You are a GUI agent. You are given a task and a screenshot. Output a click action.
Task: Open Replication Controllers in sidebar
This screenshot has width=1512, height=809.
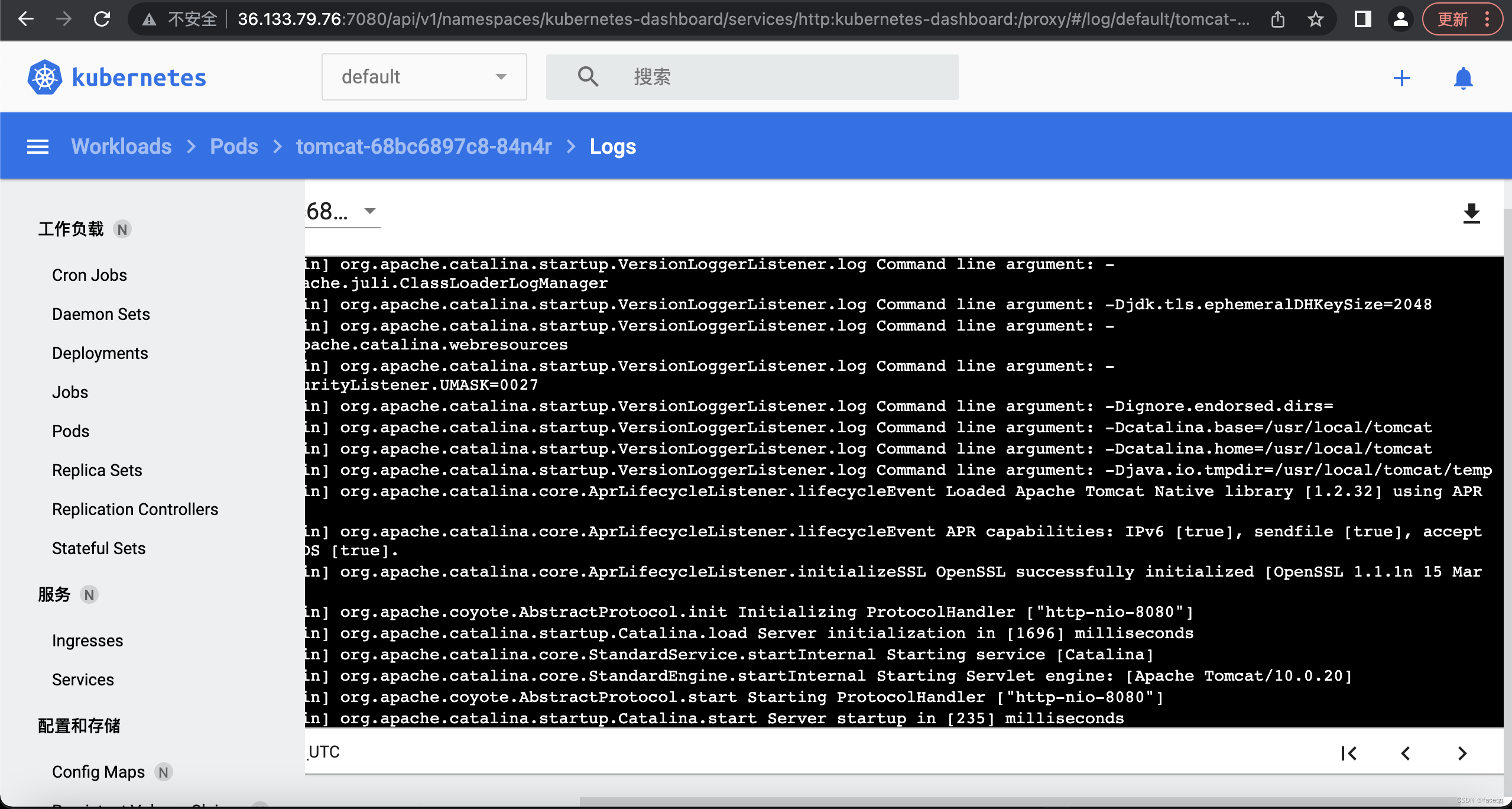135,509
